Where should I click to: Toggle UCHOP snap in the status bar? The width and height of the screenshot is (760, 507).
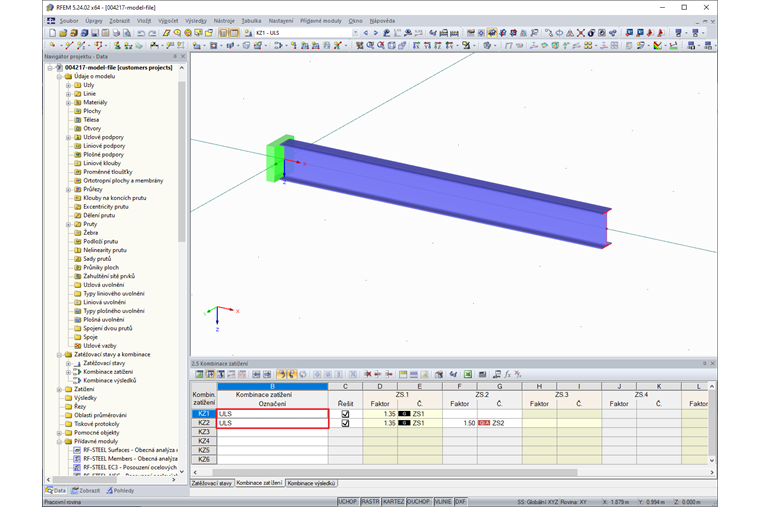point(348,502)
